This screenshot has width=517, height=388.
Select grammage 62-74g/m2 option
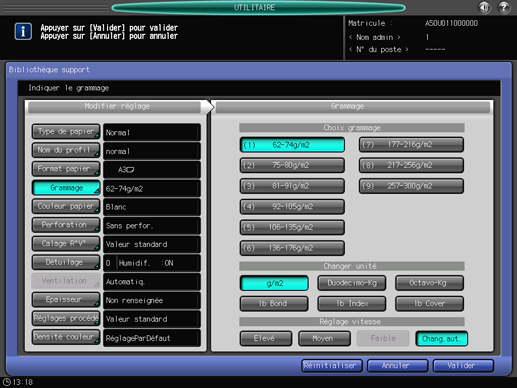pos(292,145)
